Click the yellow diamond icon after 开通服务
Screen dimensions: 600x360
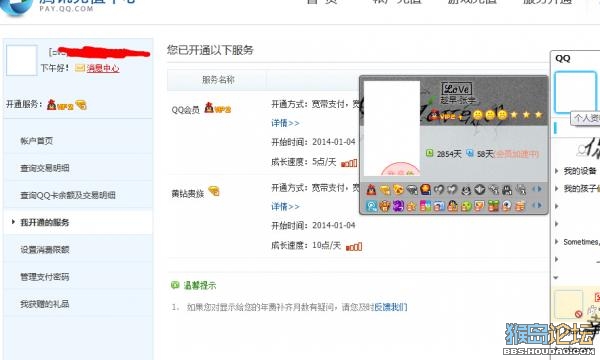pos(81,104)
